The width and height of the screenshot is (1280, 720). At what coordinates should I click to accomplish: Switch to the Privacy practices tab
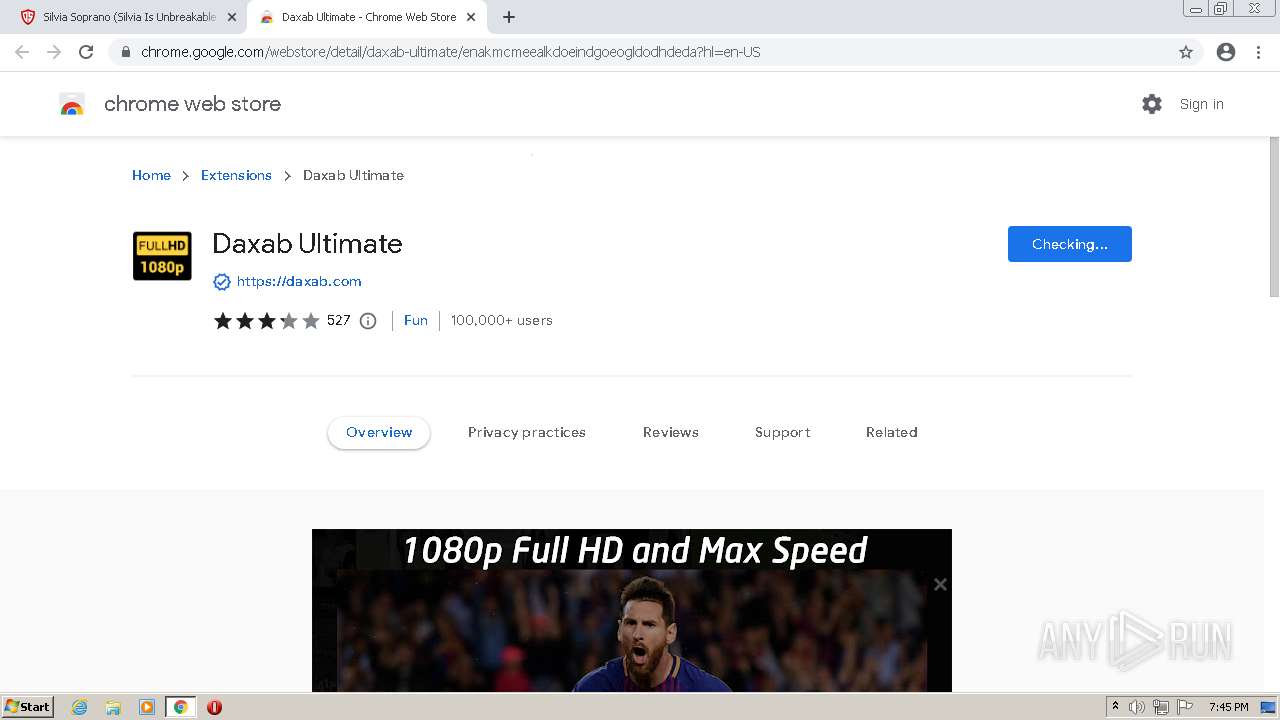[x=527, y=432]
